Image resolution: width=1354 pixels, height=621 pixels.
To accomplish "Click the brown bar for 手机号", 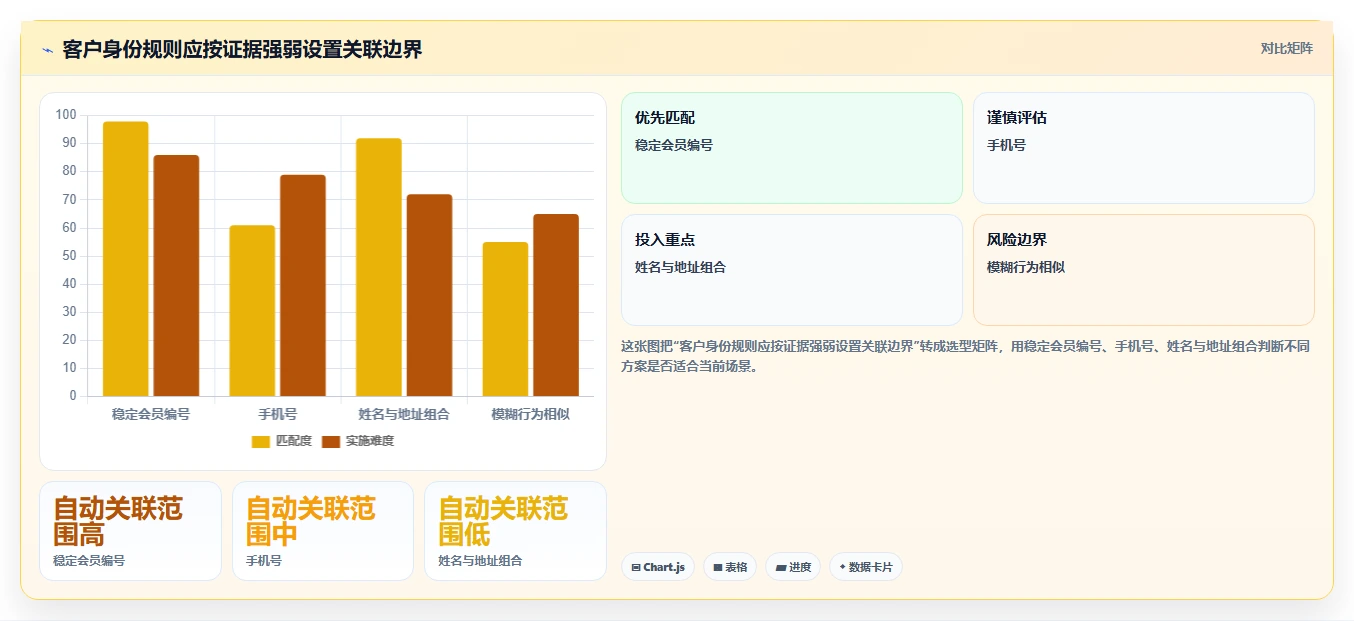I will pos(303,286).
